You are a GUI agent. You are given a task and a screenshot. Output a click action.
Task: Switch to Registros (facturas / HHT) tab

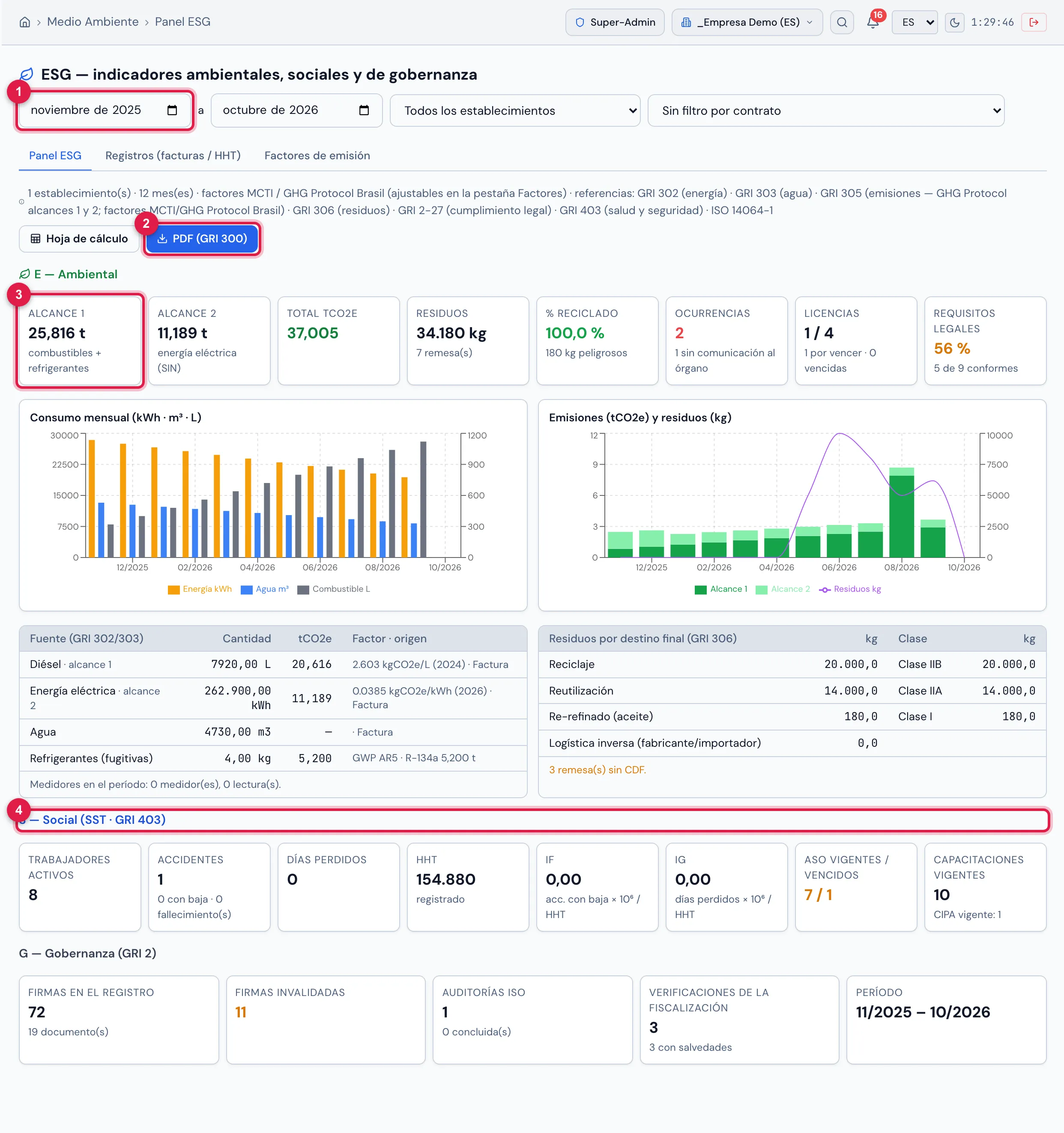(173, 155)
